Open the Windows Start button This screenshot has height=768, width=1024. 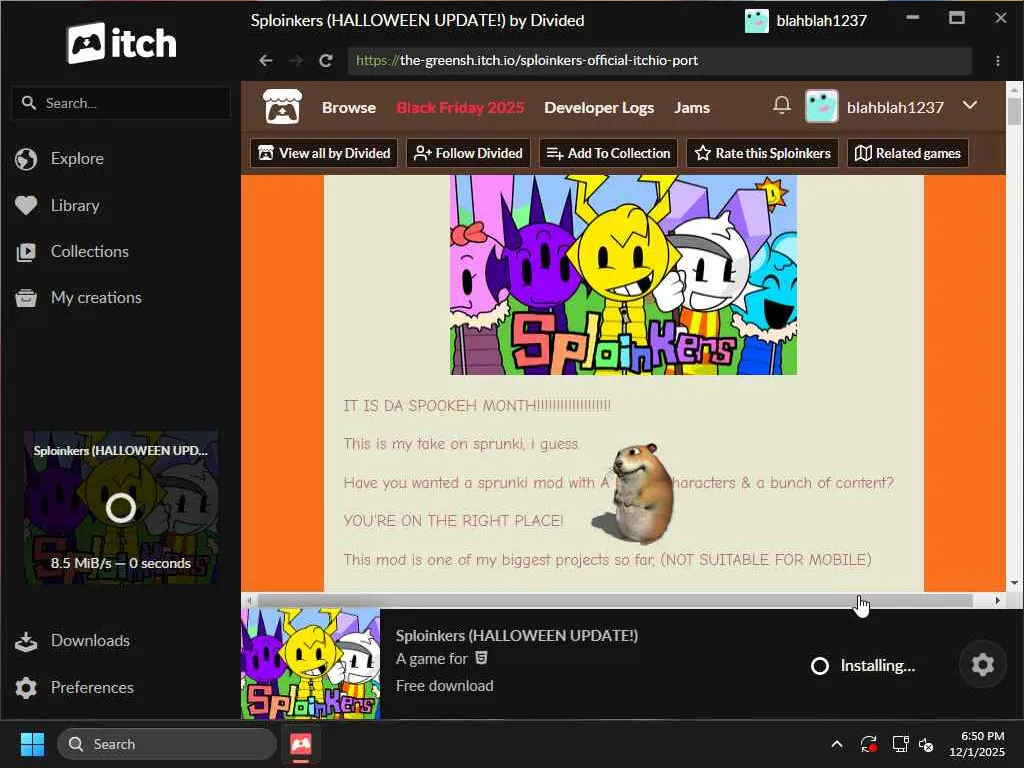tap(32, 744)
